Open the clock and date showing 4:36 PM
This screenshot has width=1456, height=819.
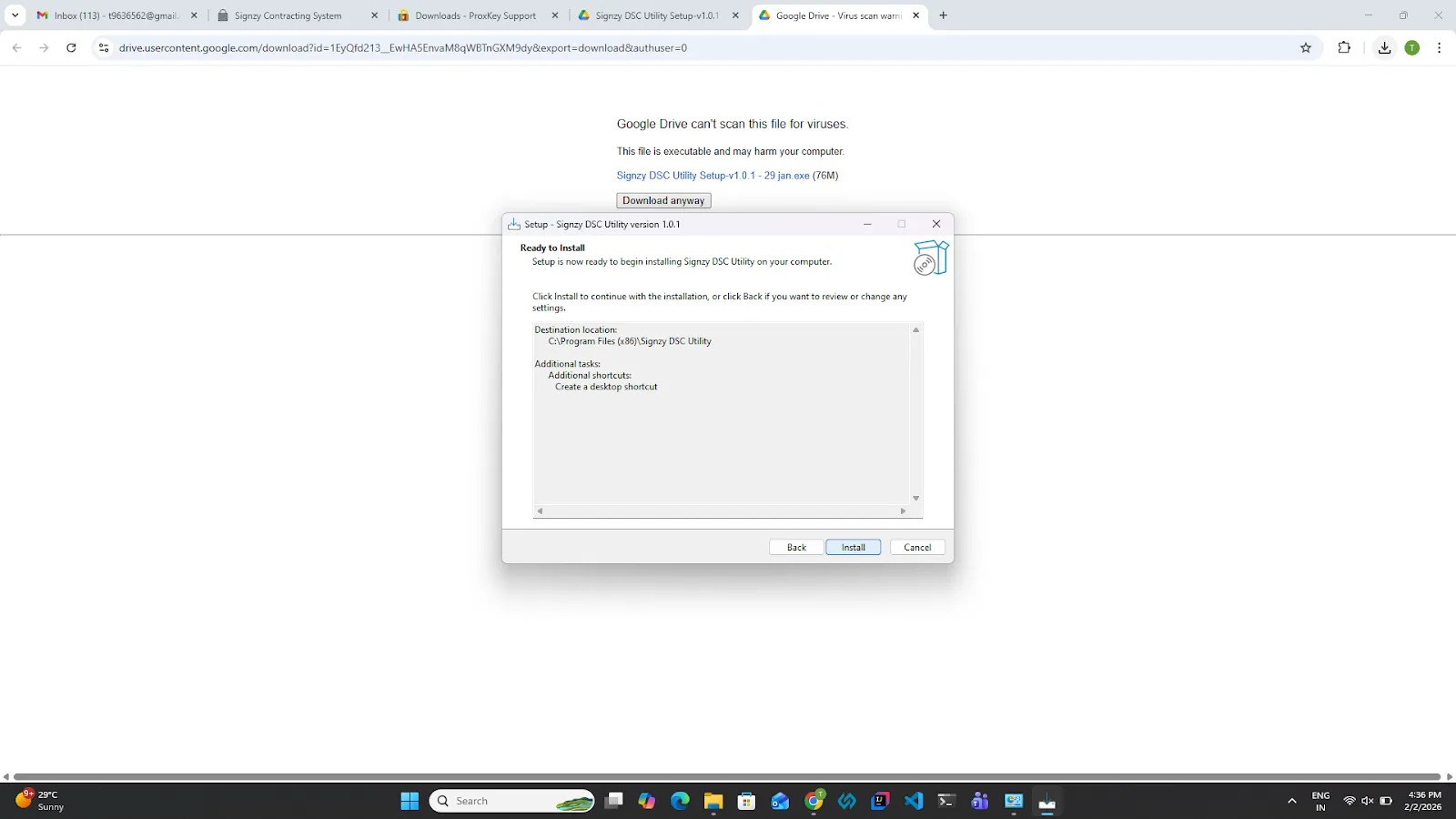click(x=1423, y=801)
